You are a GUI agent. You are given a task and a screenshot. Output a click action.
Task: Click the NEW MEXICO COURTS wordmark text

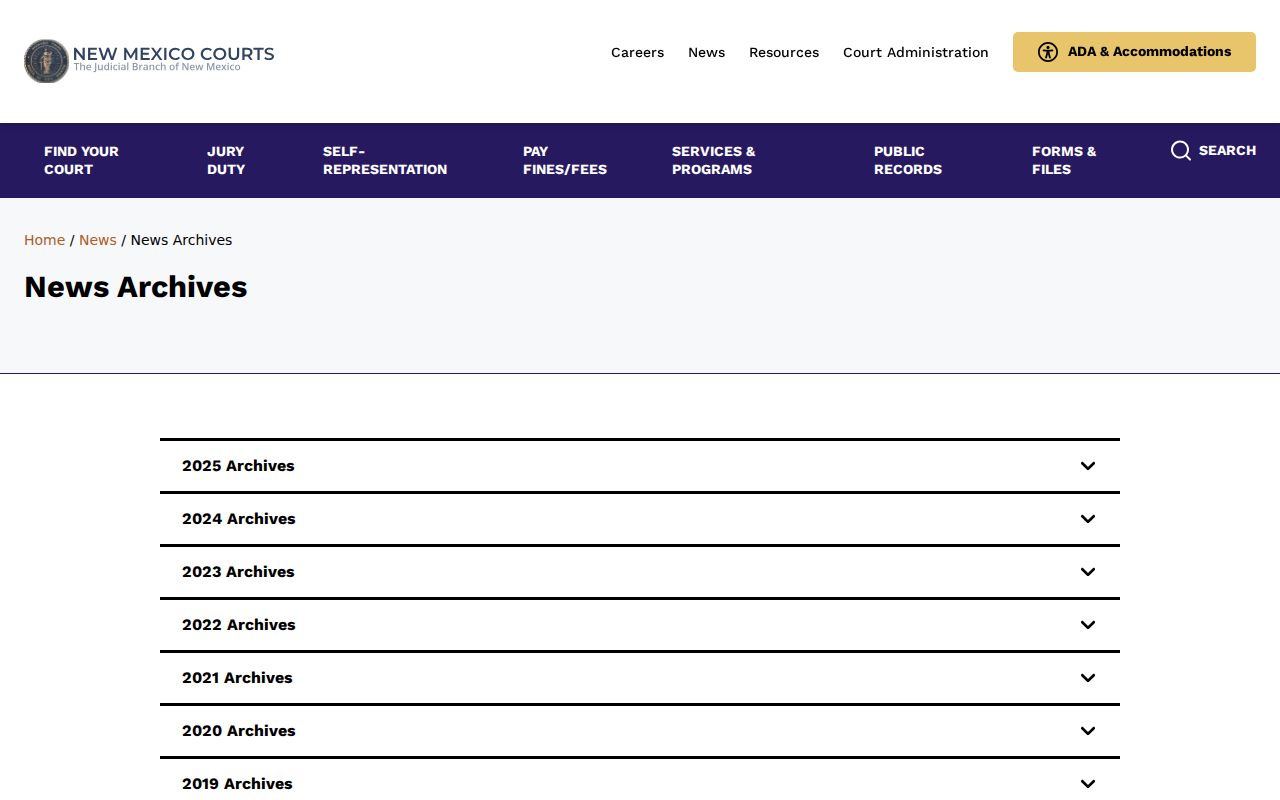[174, 54]
